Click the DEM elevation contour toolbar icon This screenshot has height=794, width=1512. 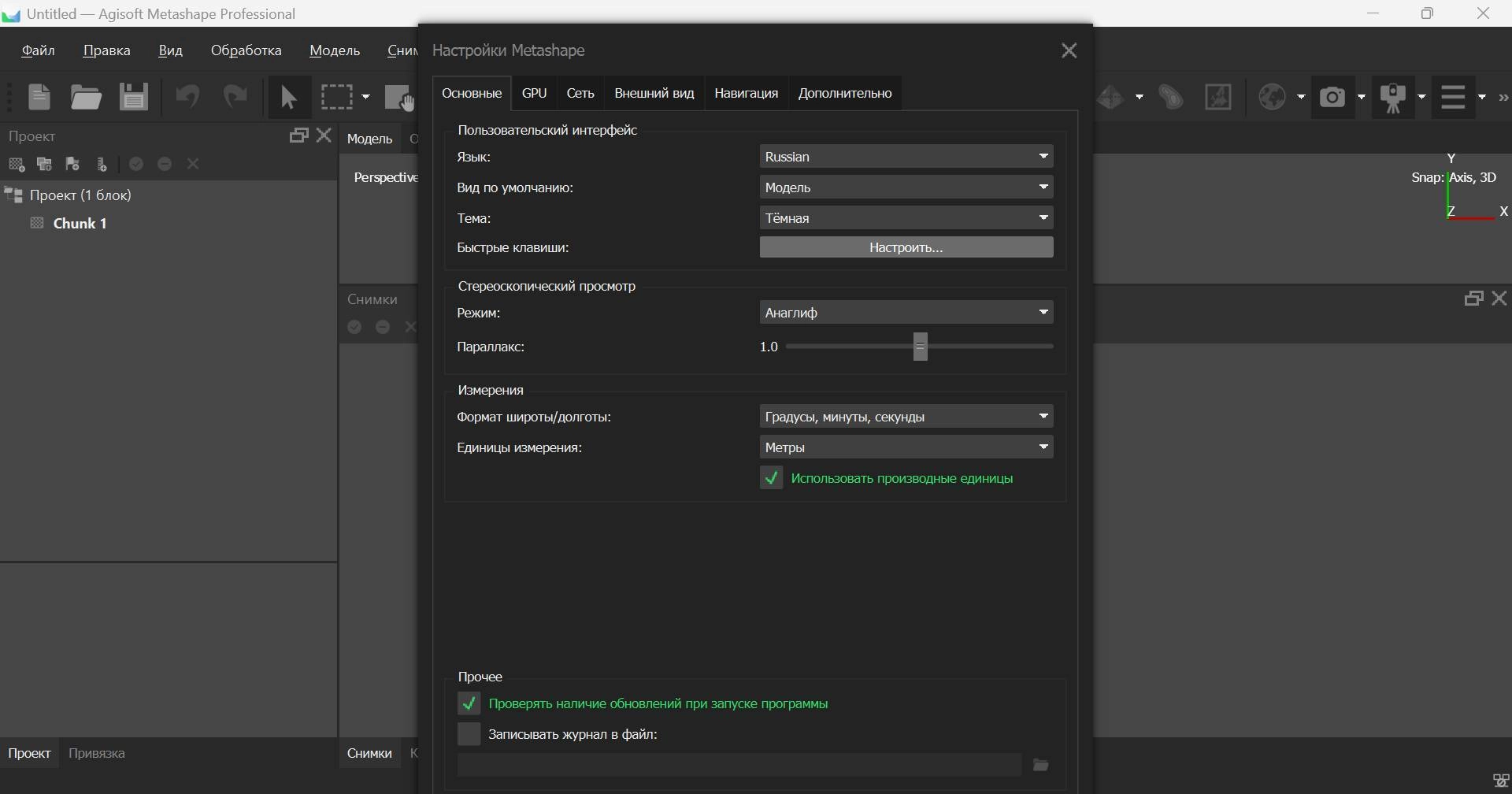(x=1171, y=98)
